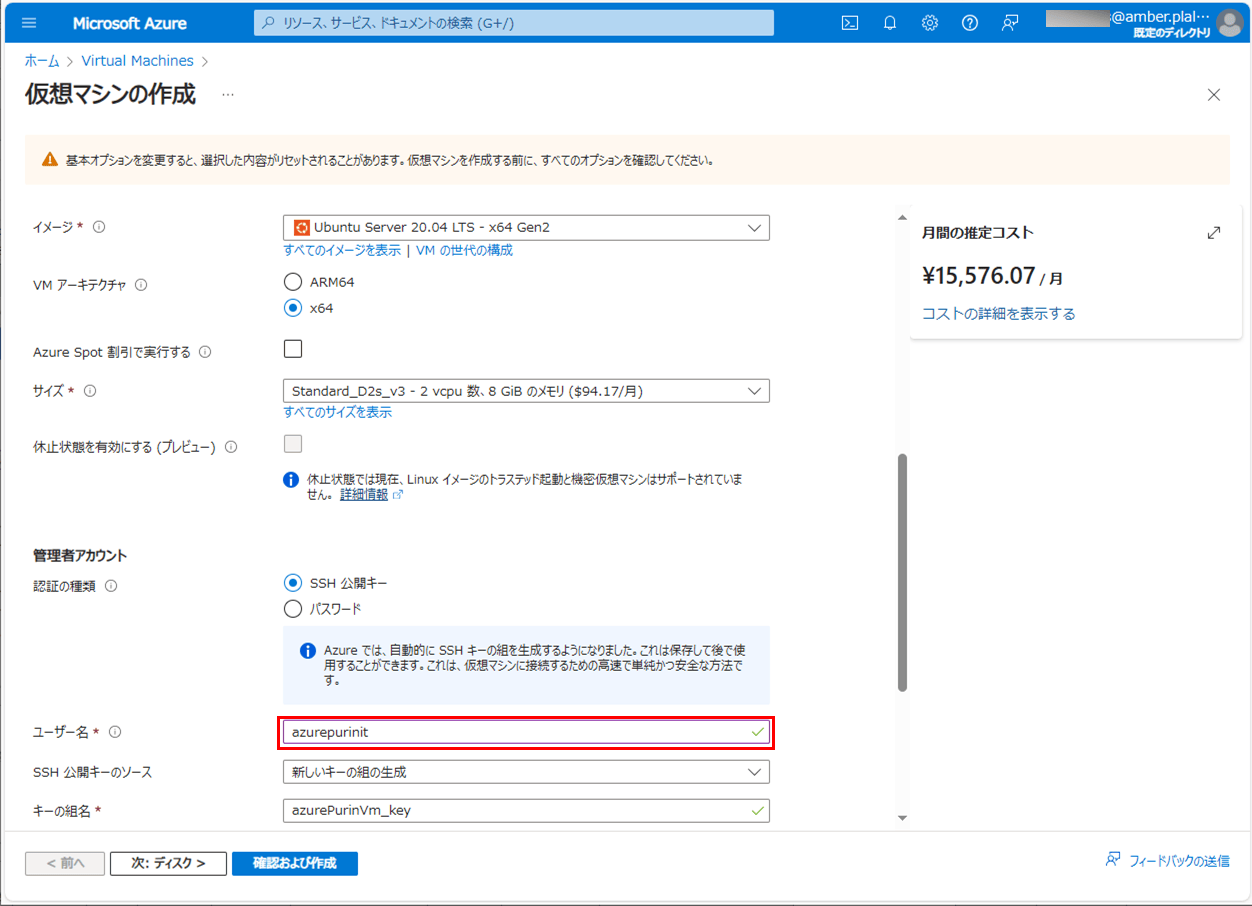The height and width of the screenshot is (906, 1252).
Task: Click the form's vertical scrollbar thumb
Action: pos(902,573)
